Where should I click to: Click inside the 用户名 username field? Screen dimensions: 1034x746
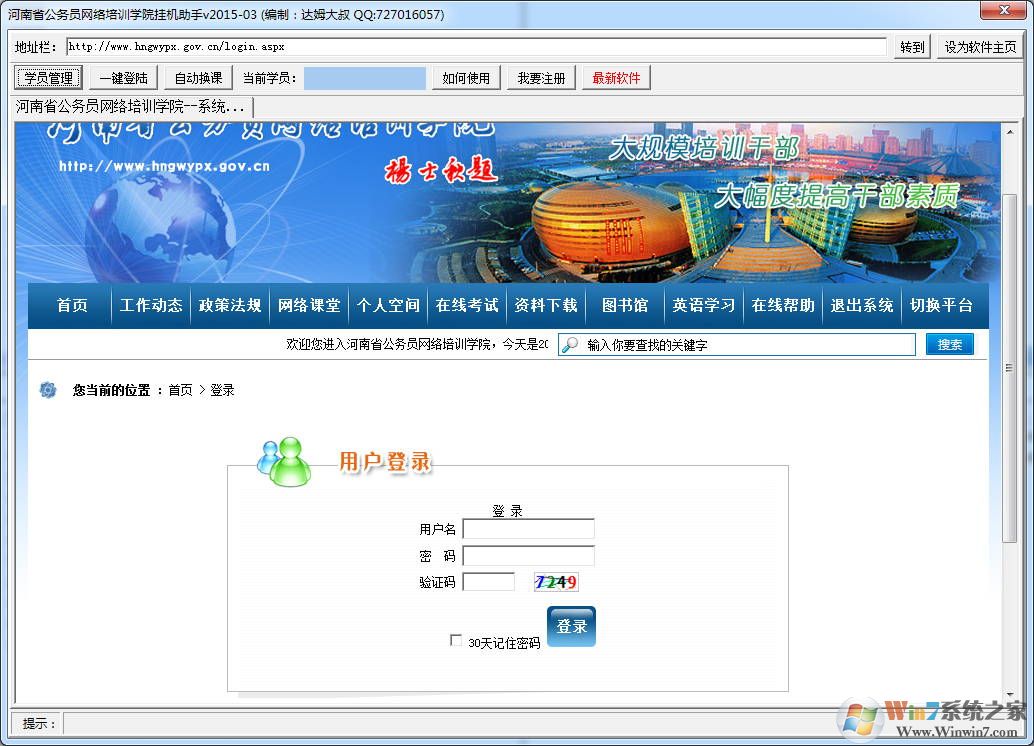(x=528, y=529)
